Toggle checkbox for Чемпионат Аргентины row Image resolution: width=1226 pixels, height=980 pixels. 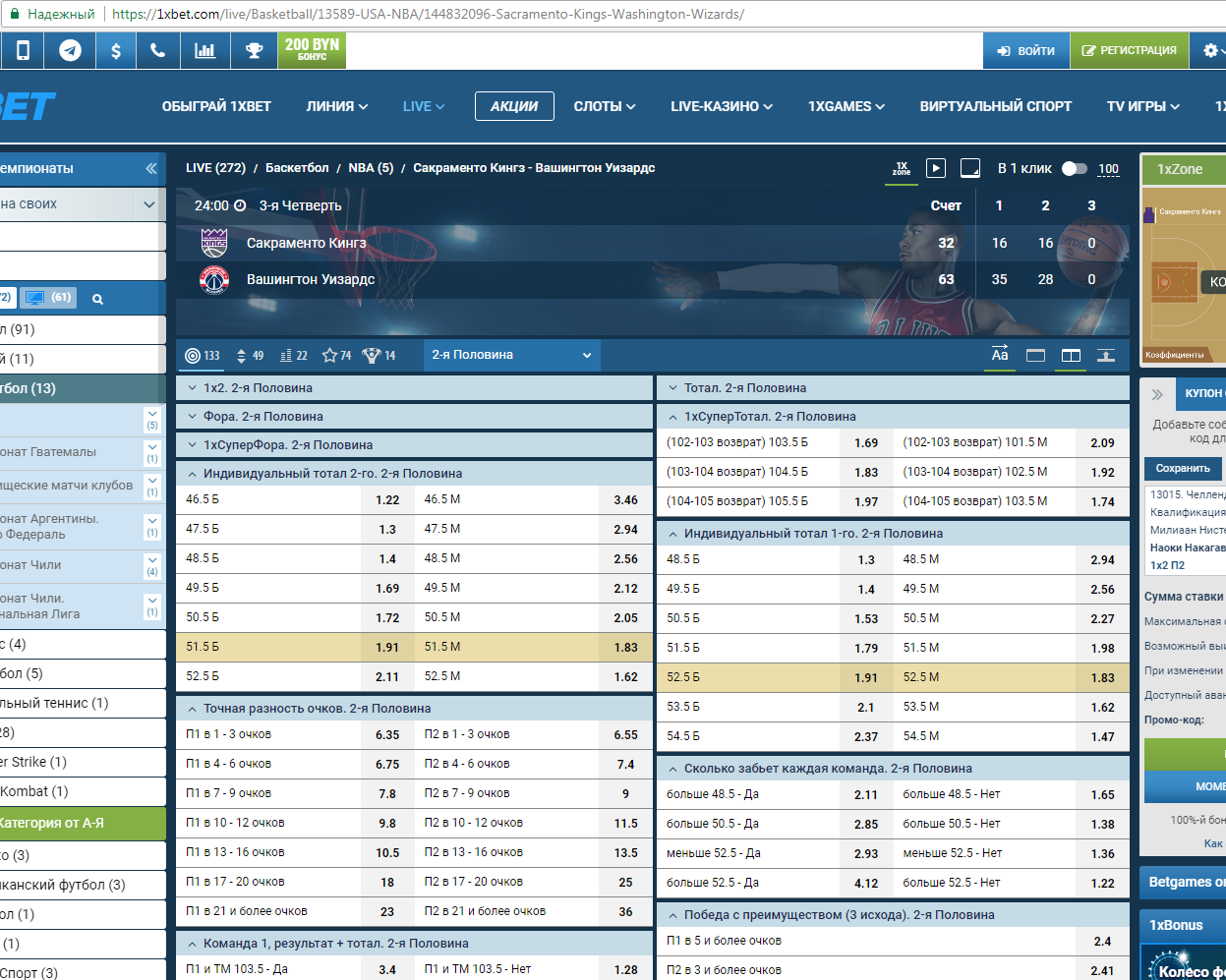[x=152, y=526]
